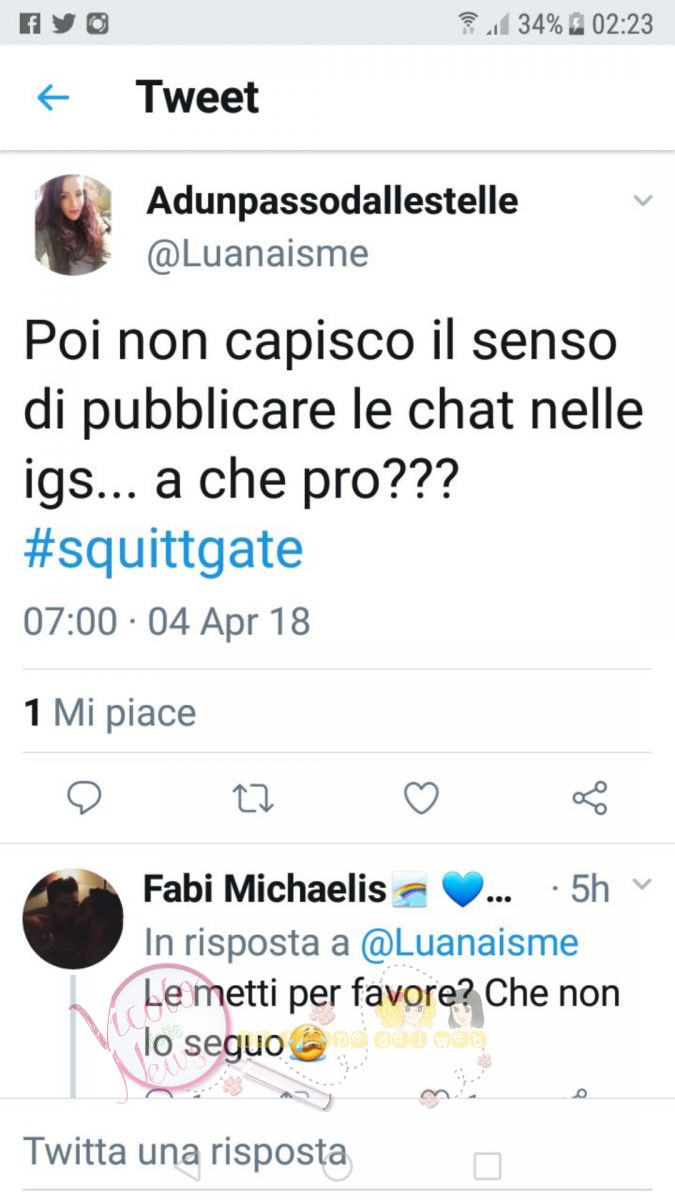Tap Facebook icon in status bar

[30, 24]
